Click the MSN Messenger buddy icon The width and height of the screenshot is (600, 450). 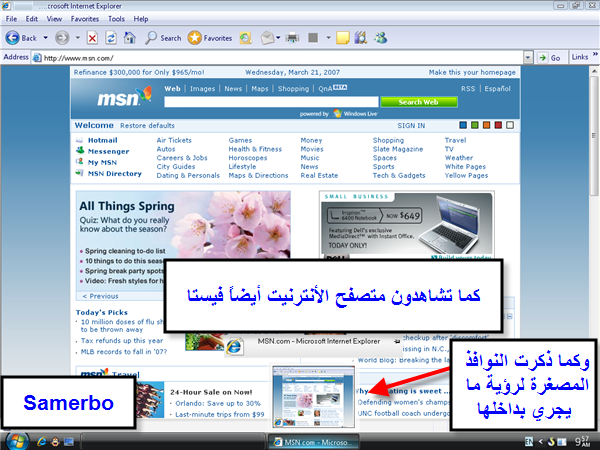80,150
